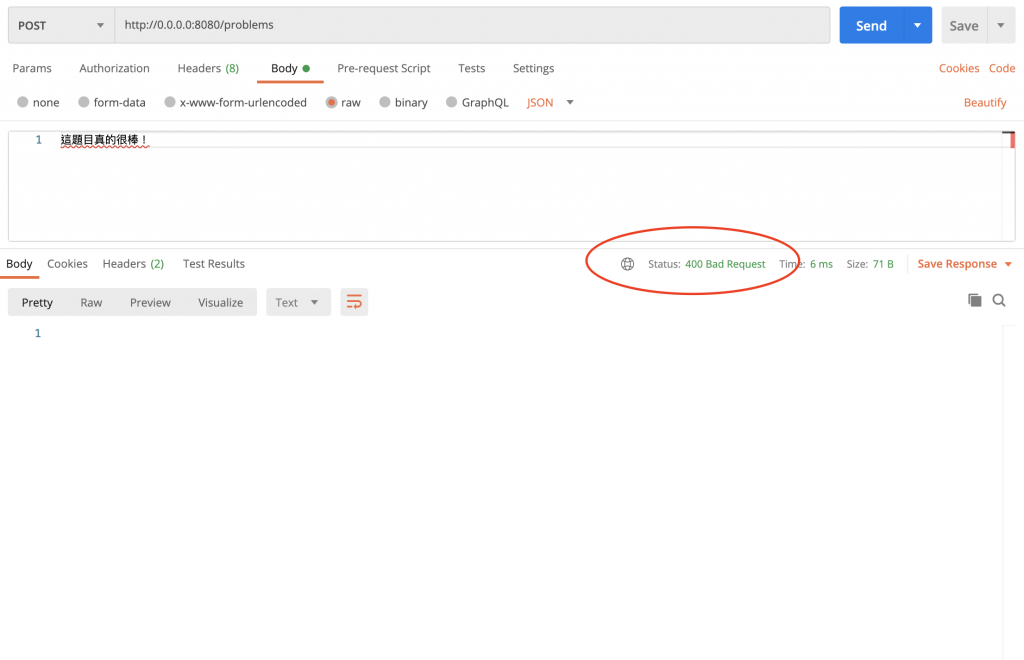This screenshot has height=660, width=1024.
Task: Expand the Send button arrow menu
Action: pos(918,25)
